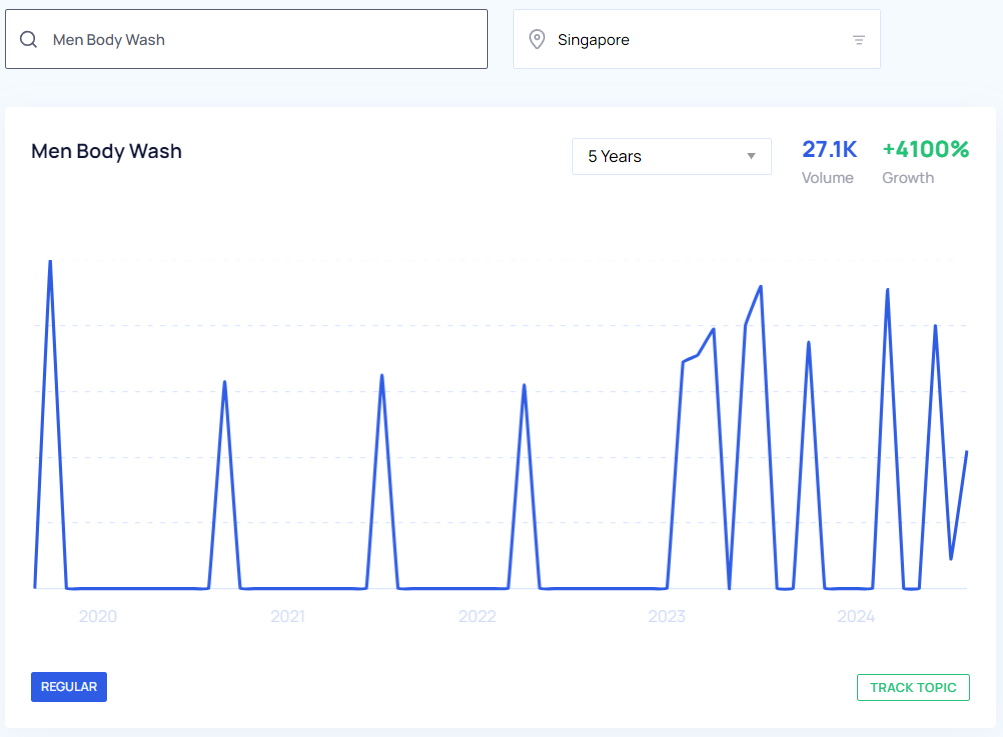Click the 2024 label on the axis
The height and width of the screenshot is (737, 1003).
(x=856, y=617)
